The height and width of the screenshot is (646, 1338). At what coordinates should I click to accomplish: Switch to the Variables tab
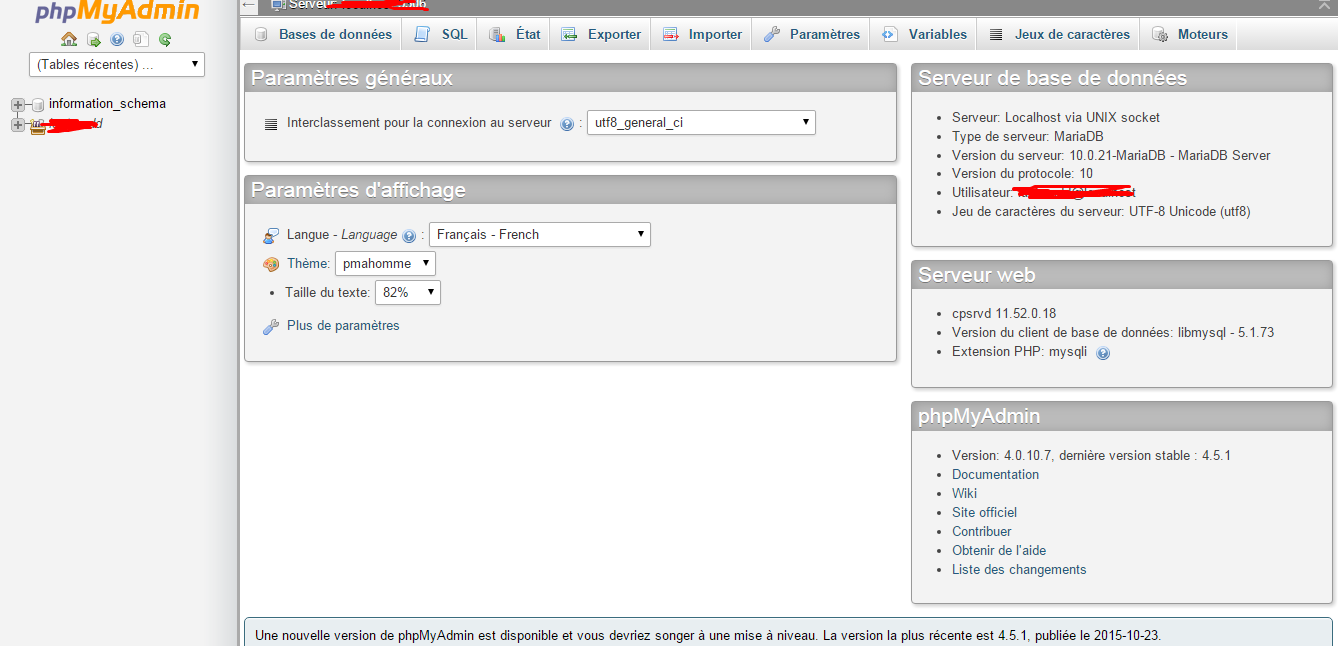tap(924, 34)
